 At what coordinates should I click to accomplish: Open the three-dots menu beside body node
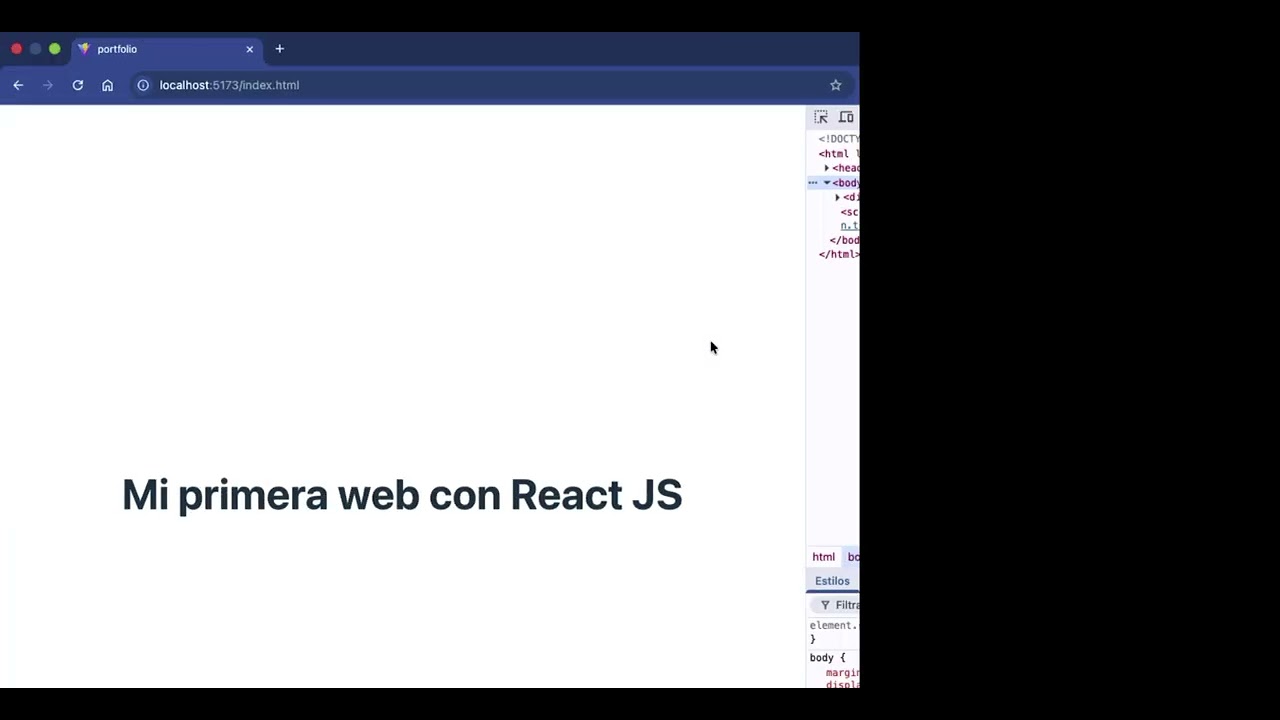coord(813,183)
